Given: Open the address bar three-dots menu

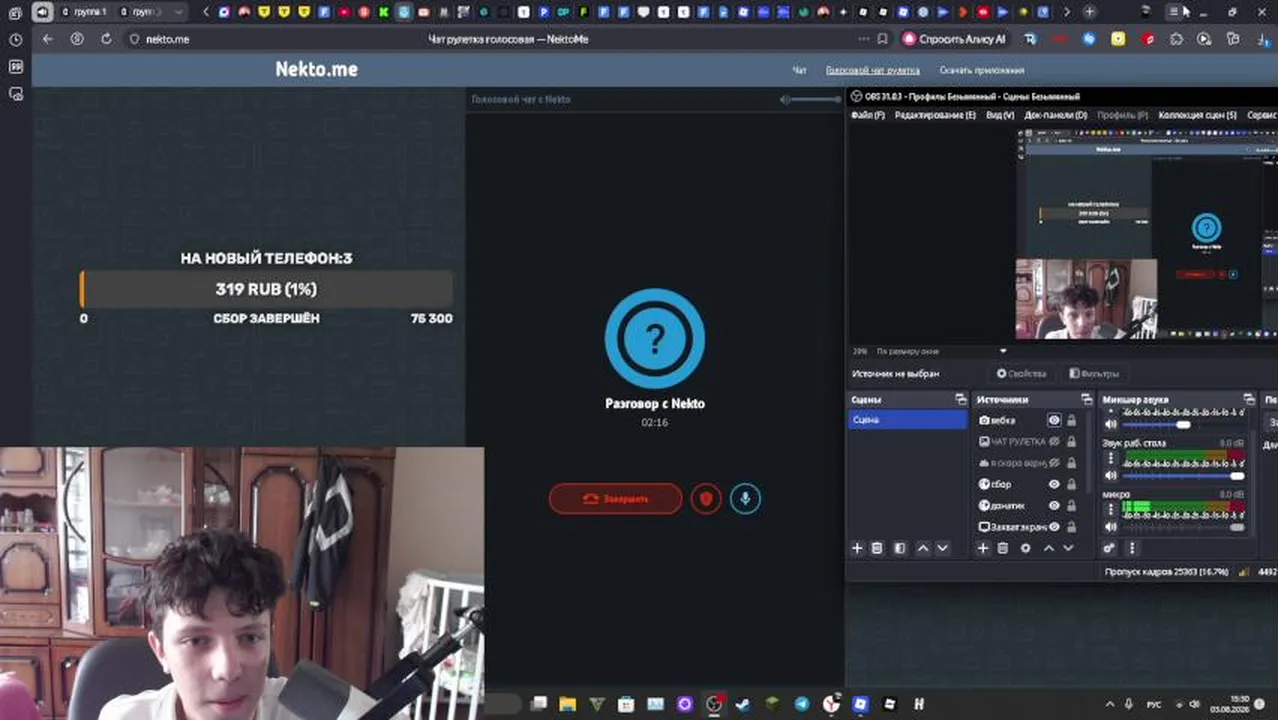Looking at the screenshot, I should (863, 39).
